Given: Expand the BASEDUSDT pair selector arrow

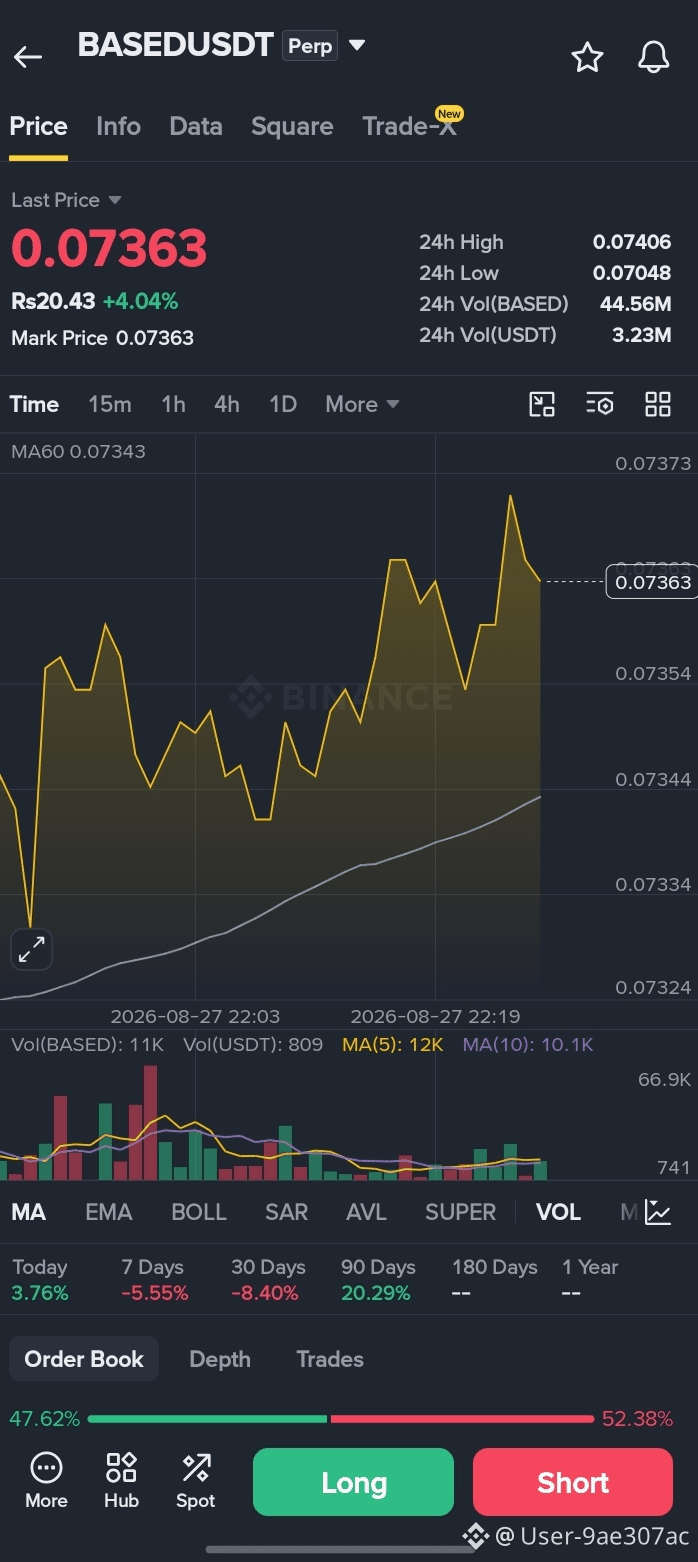Looking at the screenshot, I should tap(357, 45).
